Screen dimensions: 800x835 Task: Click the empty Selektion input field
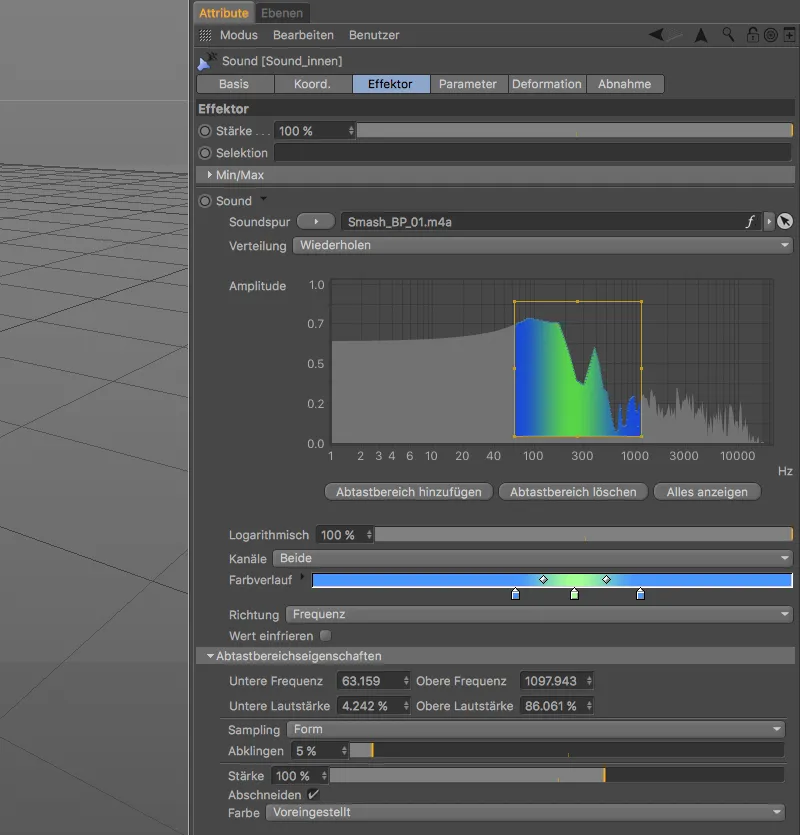coord(533,153)
